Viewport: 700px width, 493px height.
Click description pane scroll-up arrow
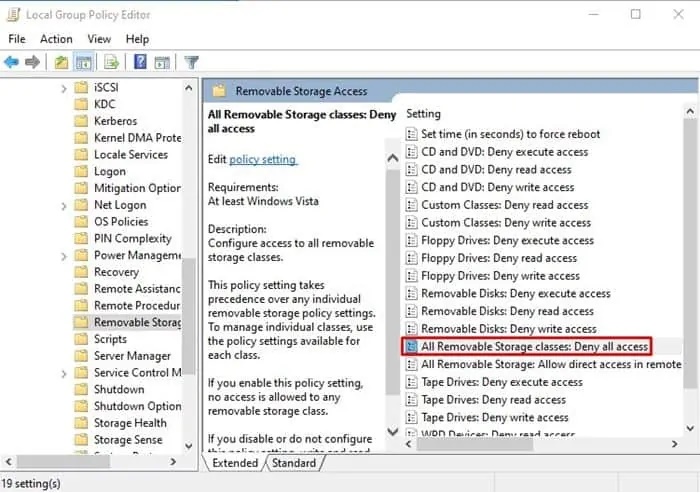pos(393,158)
